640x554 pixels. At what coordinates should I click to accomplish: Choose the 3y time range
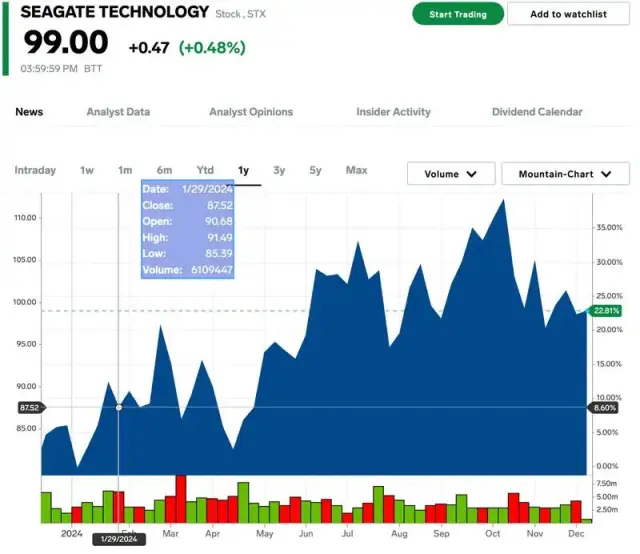point(279,170)
